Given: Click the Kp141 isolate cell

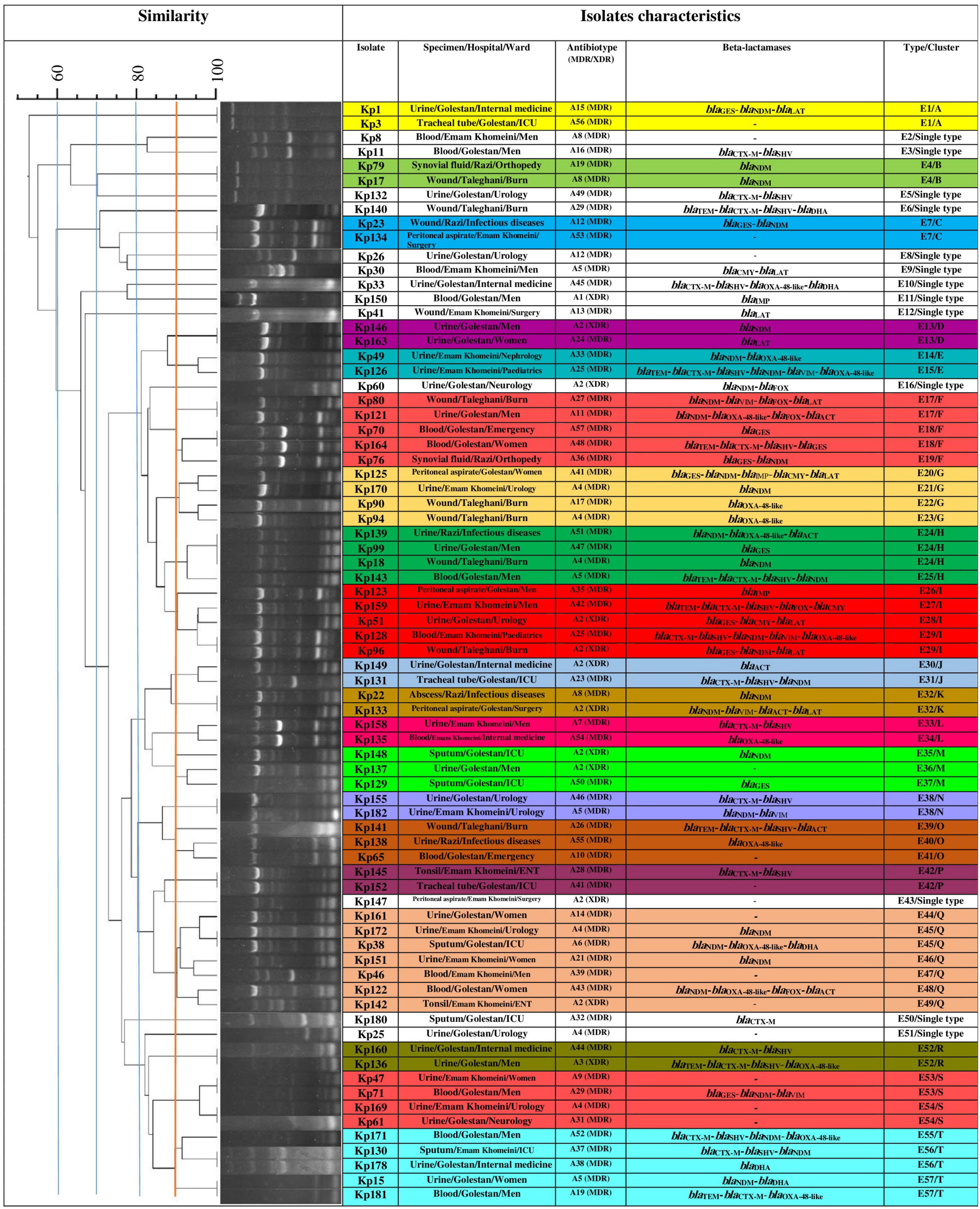Looking at the screenshot, I should pos(370,828).
